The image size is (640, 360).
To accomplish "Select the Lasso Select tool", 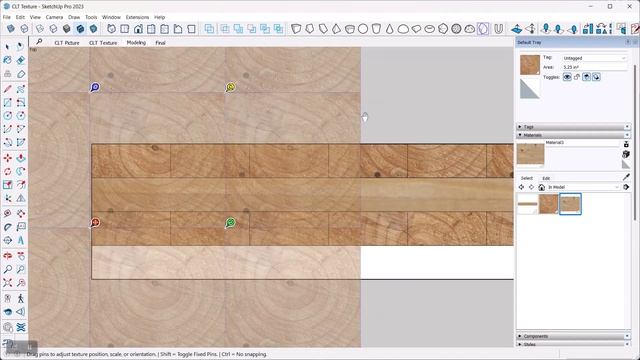I will tap(20, 47).
